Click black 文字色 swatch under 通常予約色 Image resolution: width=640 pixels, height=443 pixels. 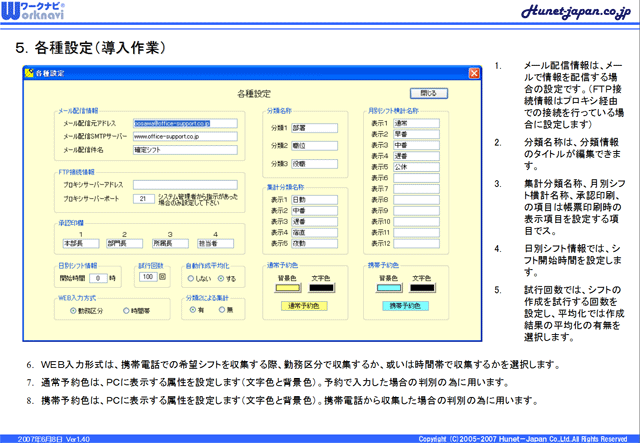click(x=320, y=288)
